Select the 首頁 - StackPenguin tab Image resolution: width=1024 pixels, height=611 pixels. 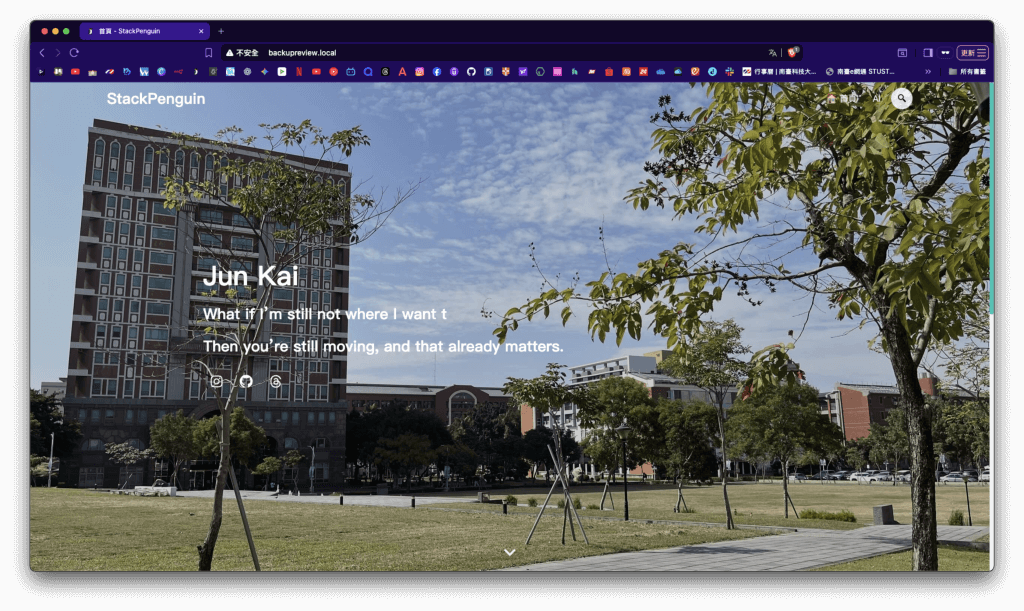click(x=140, y=31)
